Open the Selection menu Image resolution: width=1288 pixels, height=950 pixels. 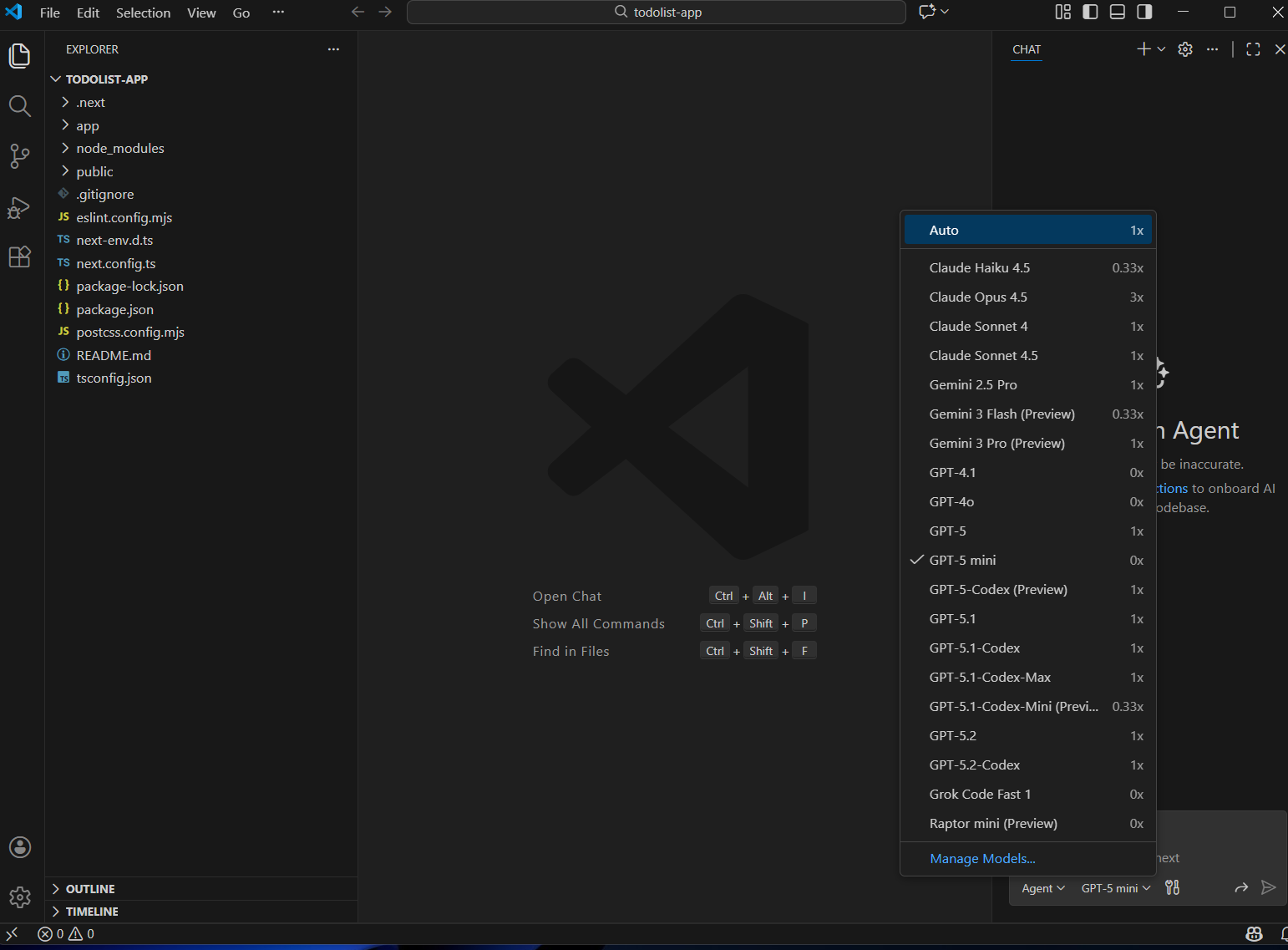143,13
